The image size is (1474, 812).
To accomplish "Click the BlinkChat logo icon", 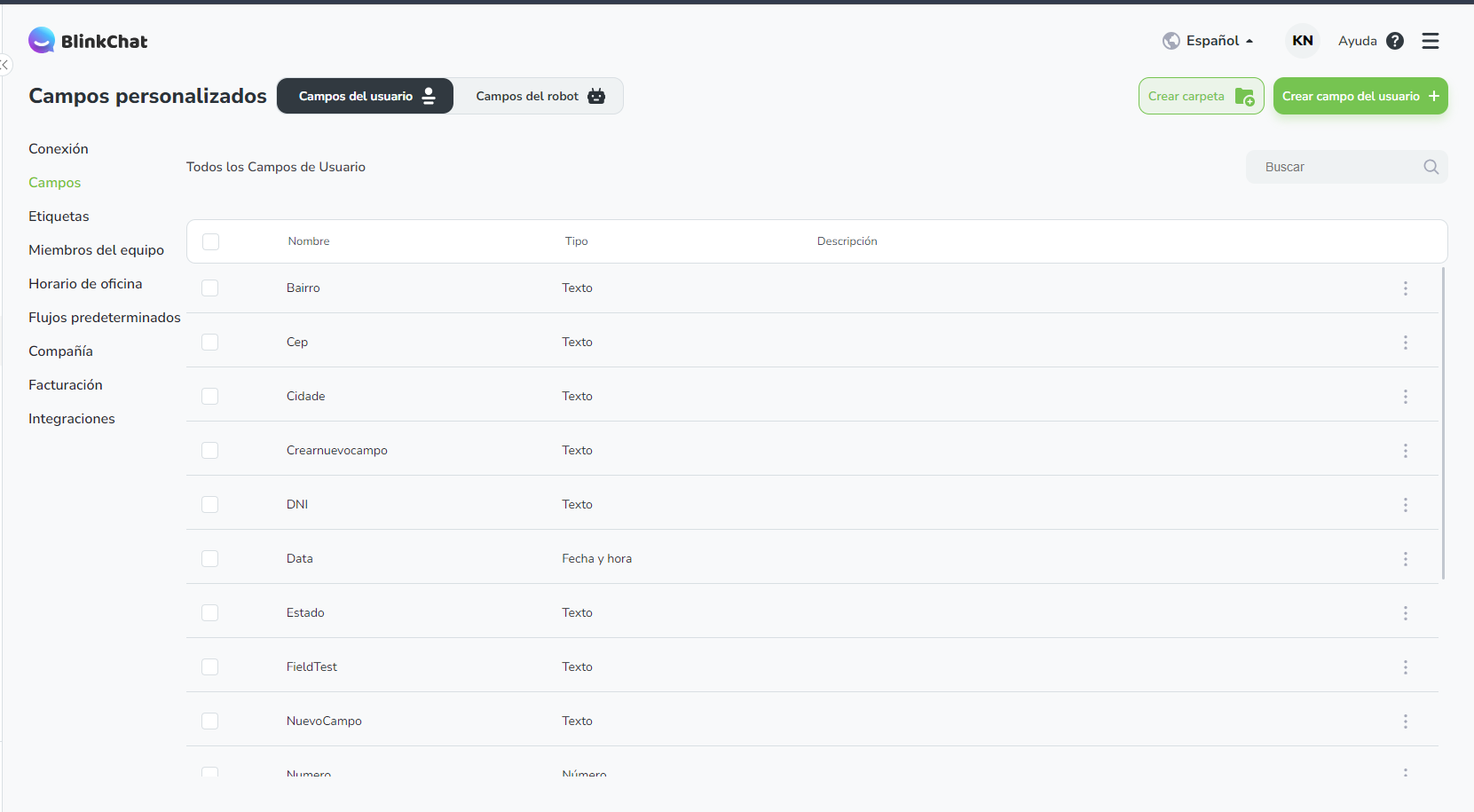I will (x=42, y=40).
